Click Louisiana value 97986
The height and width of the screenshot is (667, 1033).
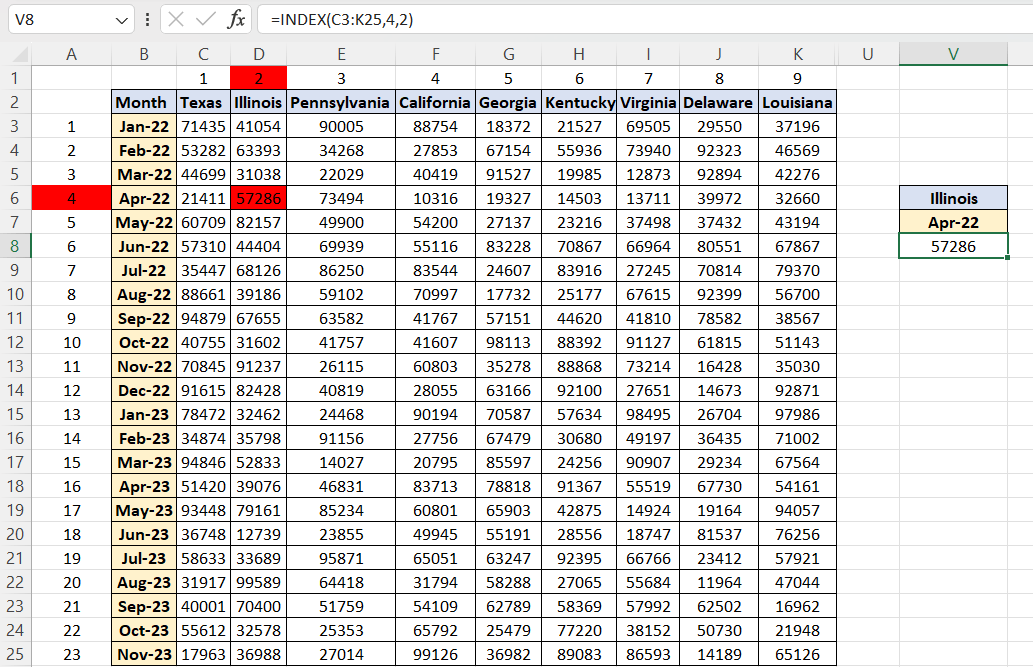(798, 415)
